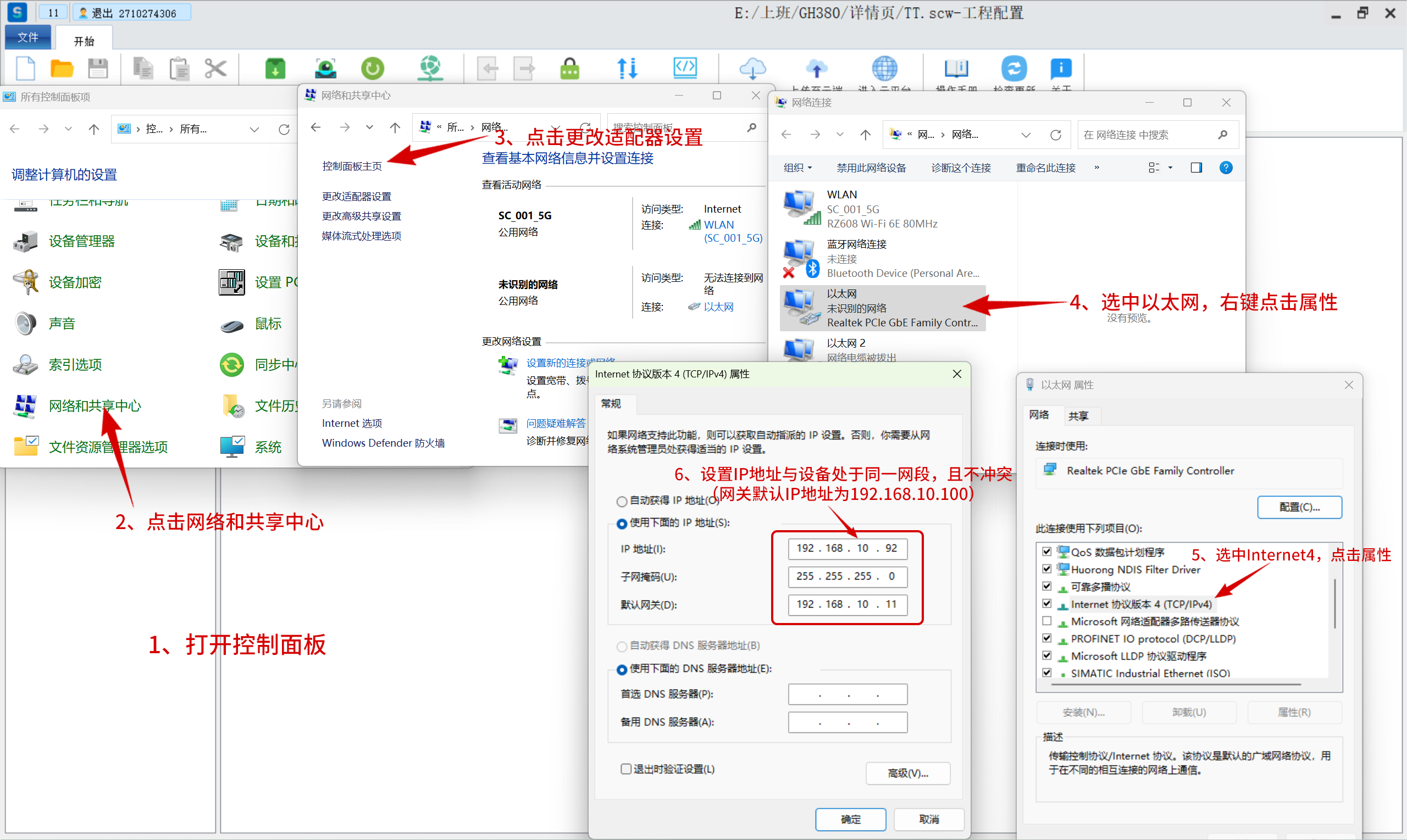Image resolution: width=1407 pixels, height=840 pixels.
Task: Expand the 组织 dropdown menu
Action: click(x=797, y=168)
